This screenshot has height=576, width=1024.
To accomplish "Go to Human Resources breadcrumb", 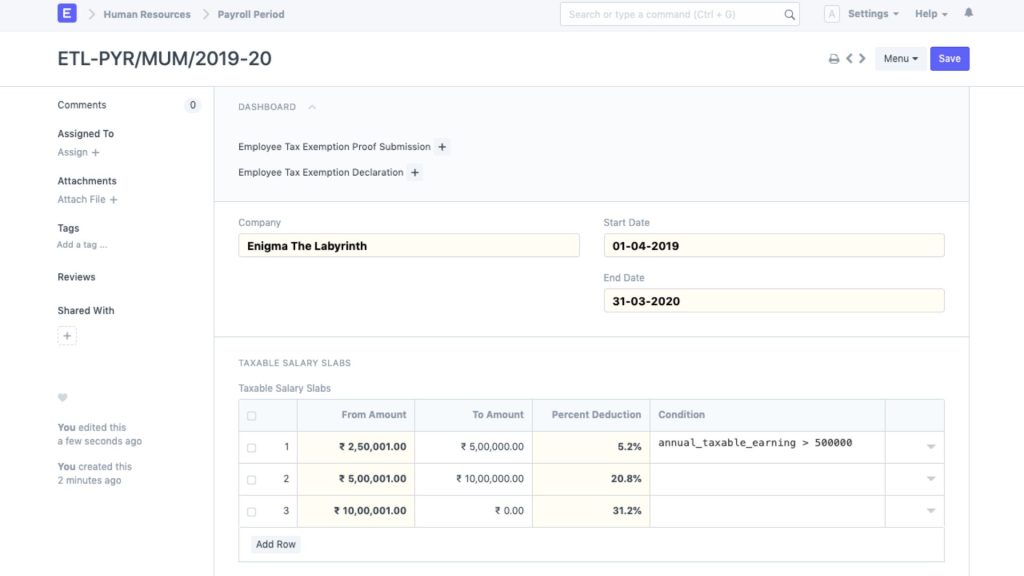I will [147, 14].
